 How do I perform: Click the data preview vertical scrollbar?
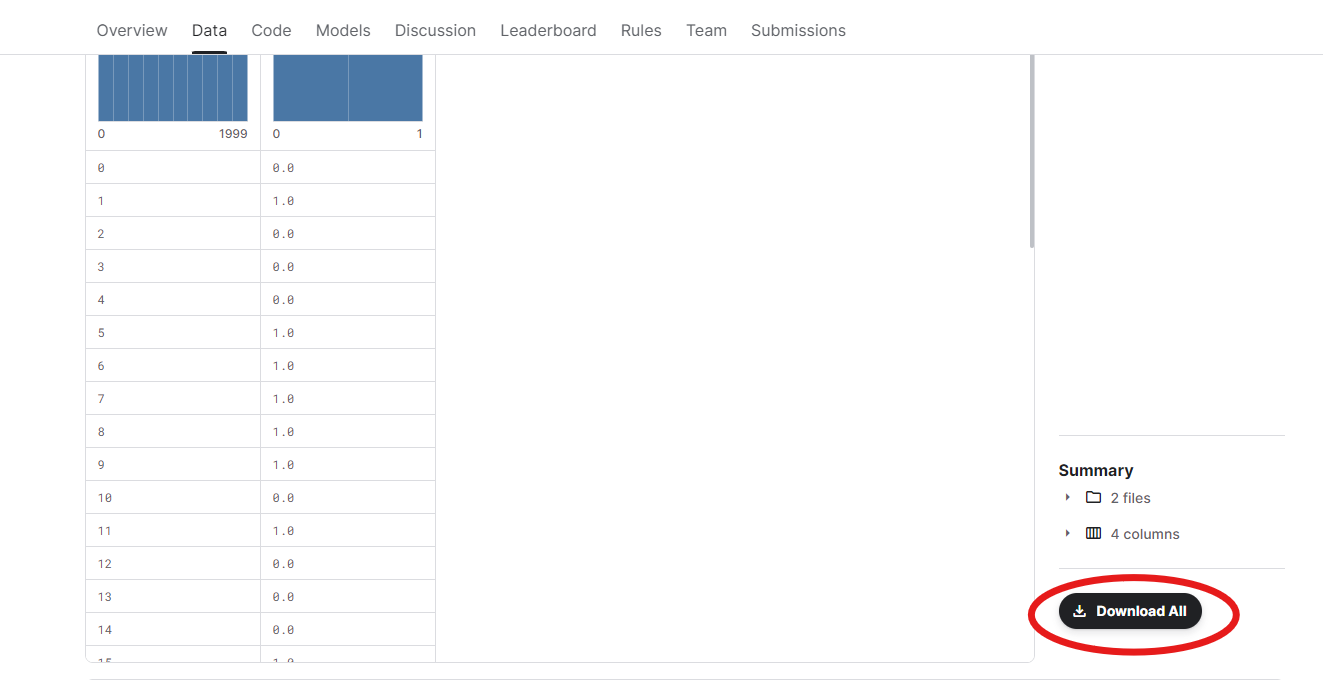(1031, 150)
